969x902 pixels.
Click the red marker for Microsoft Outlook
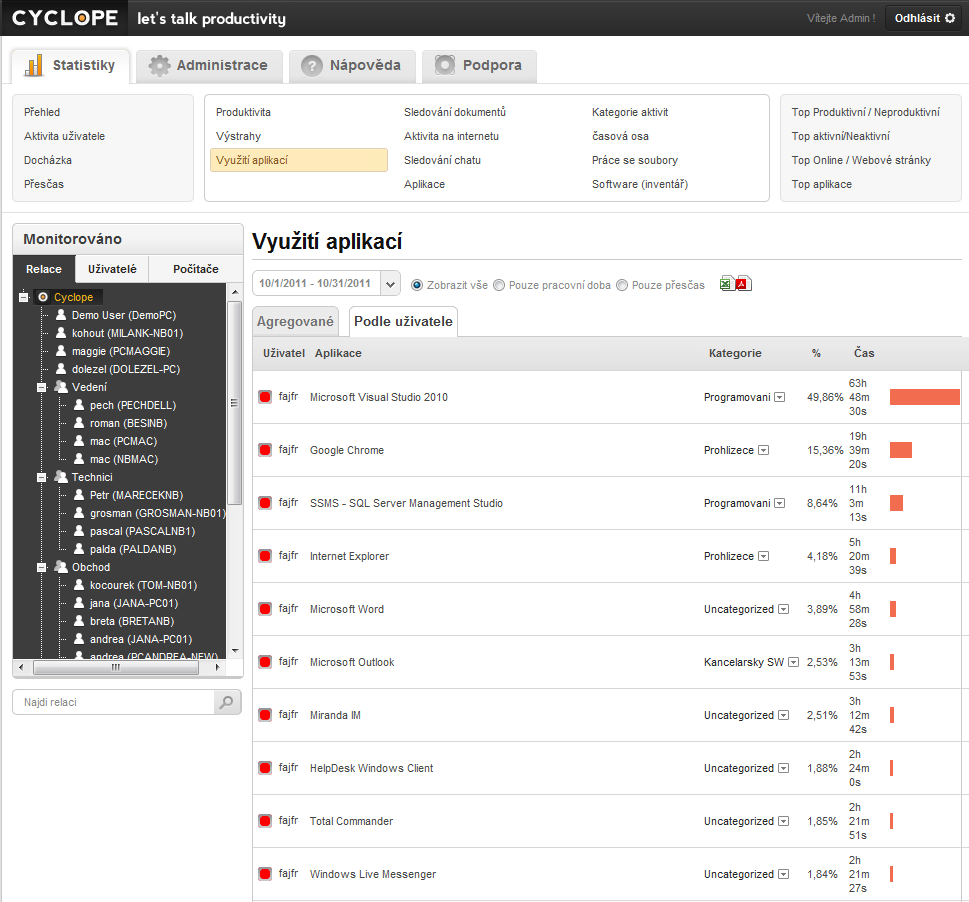coord(265,662)
